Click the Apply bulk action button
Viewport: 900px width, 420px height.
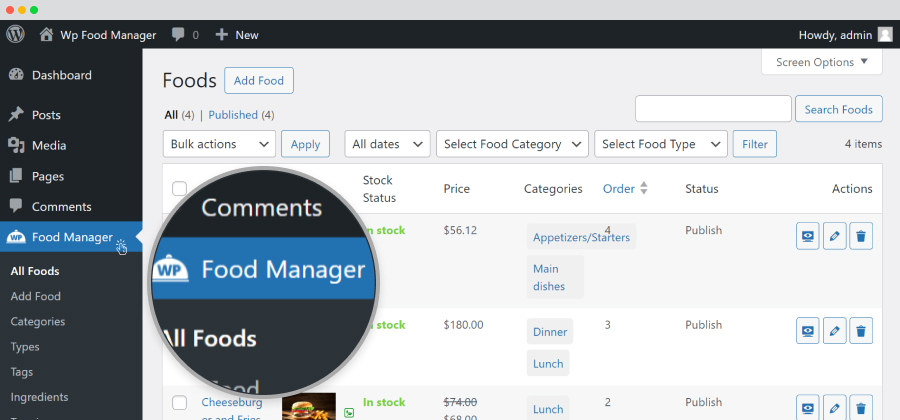pos(305,144)
